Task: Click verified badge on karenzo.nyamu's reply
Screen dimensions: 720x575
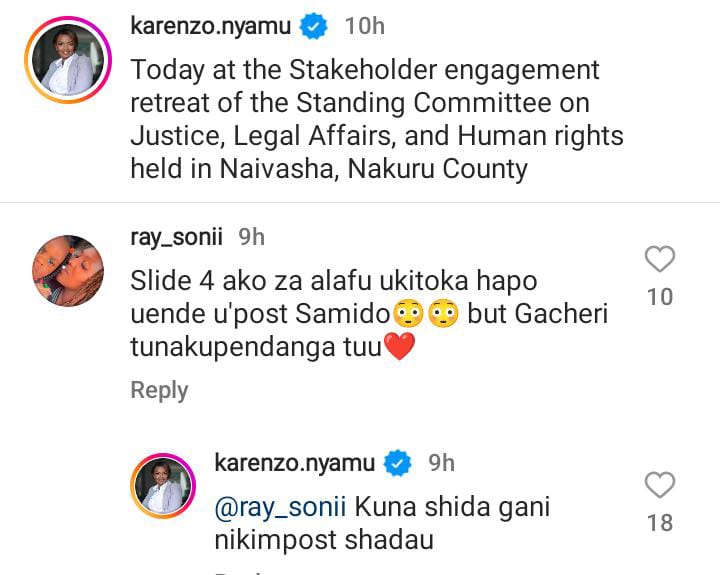Action: (x=398, y=463)
